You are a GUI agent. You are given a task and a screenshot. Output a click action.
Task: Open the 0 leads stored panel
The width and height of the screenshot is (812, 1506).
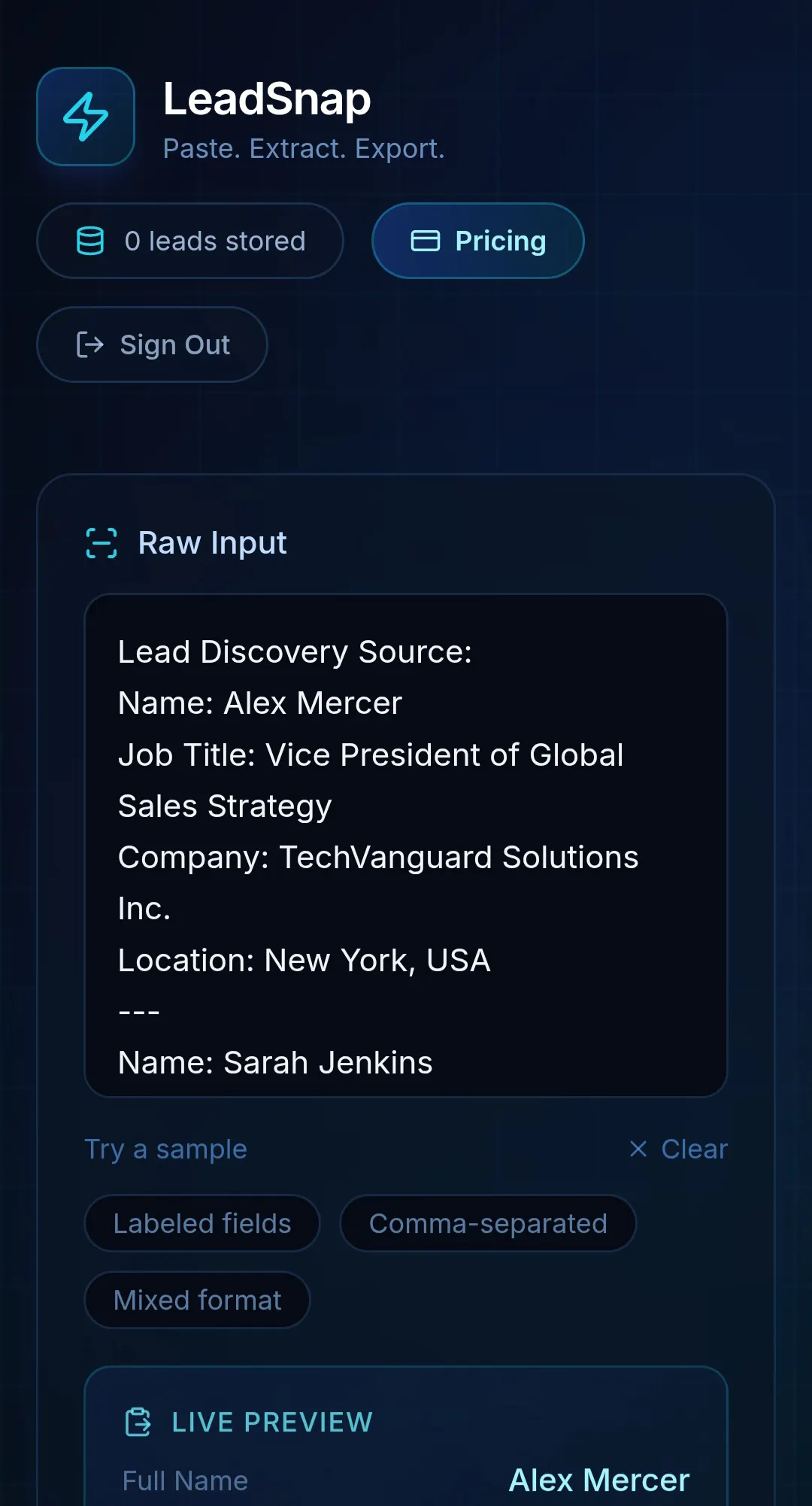tap(190, 241)
